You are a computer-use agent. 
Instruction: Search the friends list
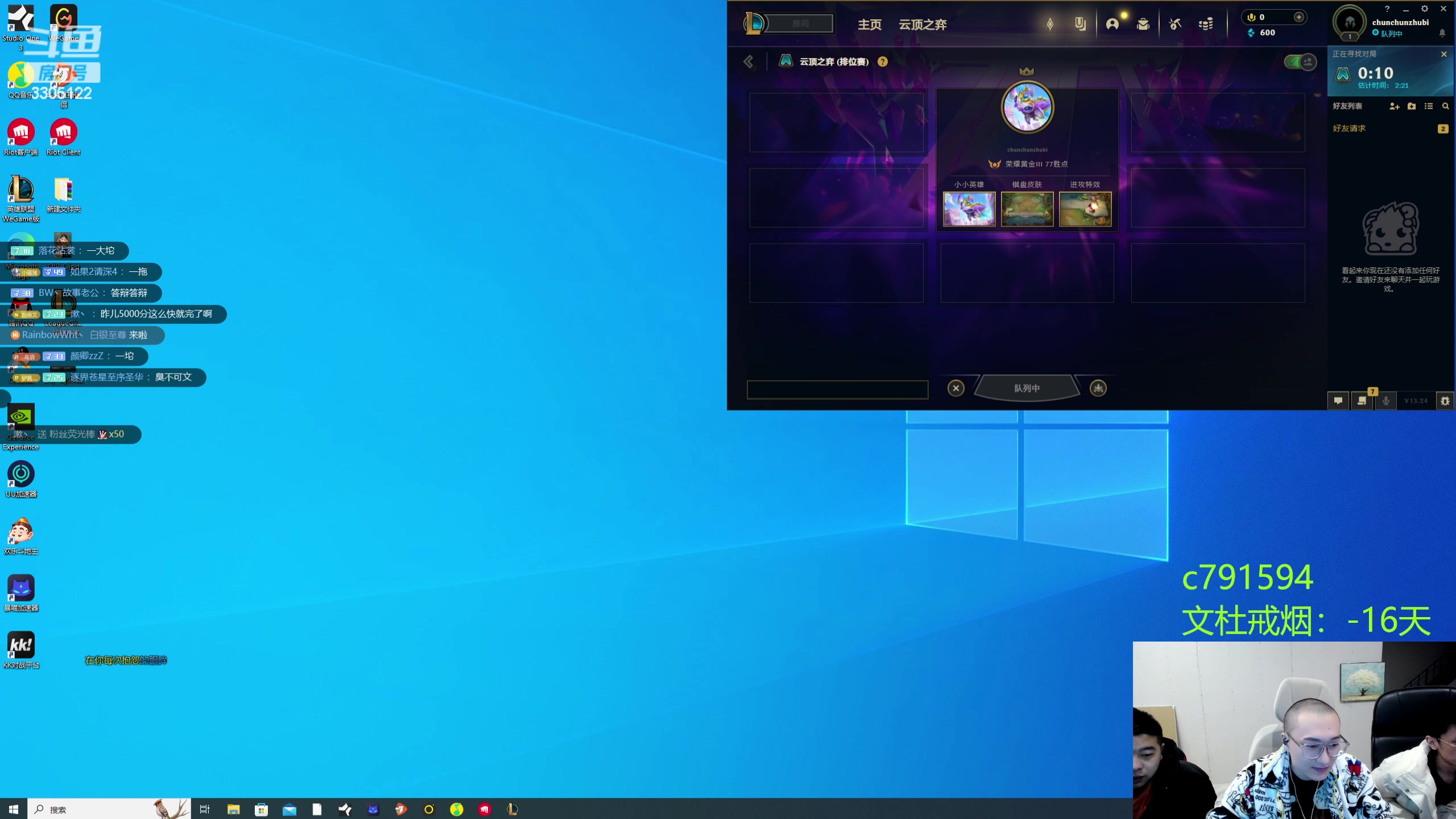pyautogui.click(x=1445, y=106)
